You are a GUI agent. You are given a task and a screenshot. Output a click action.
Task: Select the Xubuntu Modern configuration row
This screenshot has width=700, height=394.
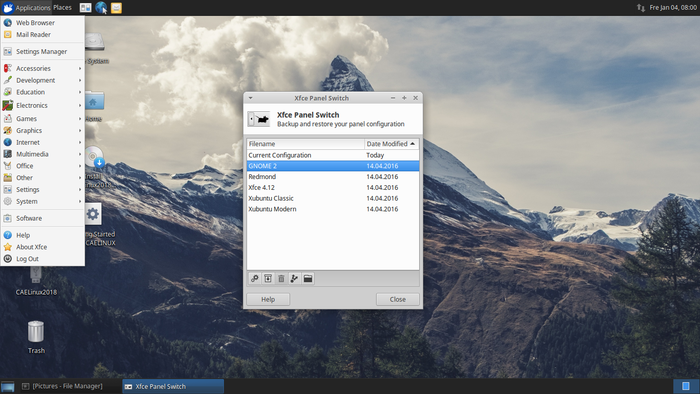[333, 209]
